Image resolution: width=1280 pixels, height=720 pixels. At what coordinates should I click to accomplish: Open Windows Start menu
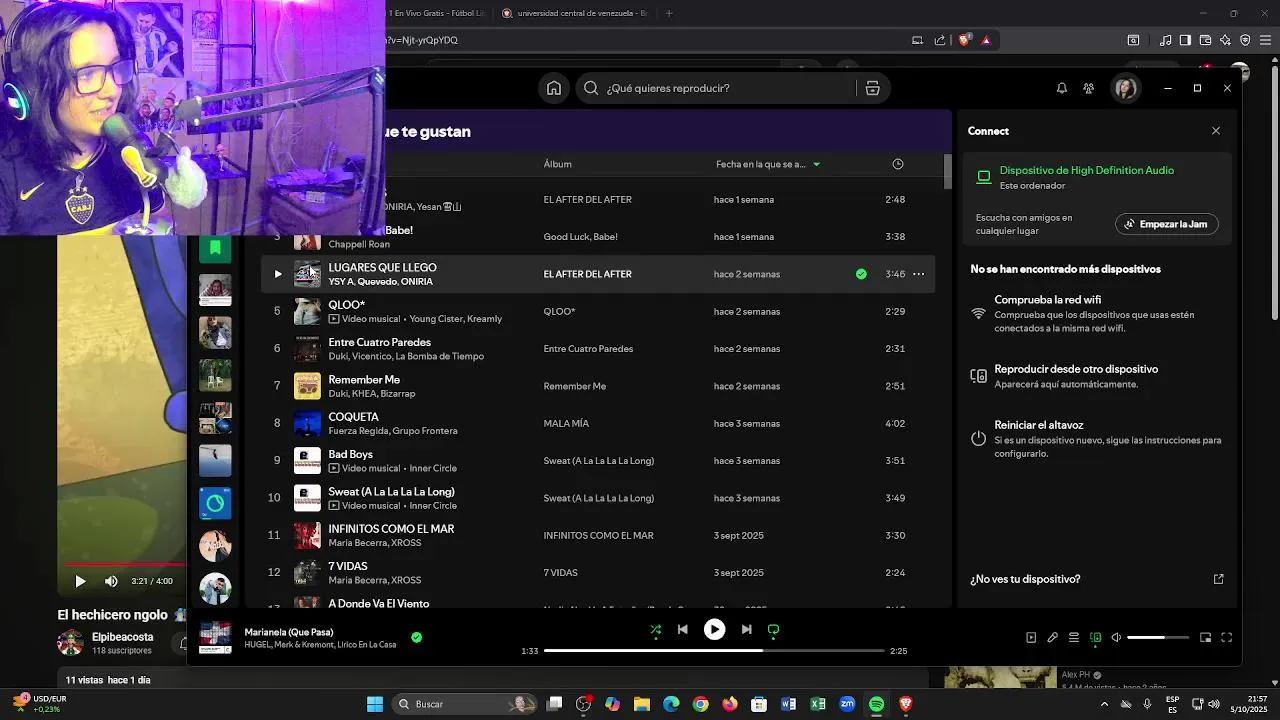pos(375,704)
